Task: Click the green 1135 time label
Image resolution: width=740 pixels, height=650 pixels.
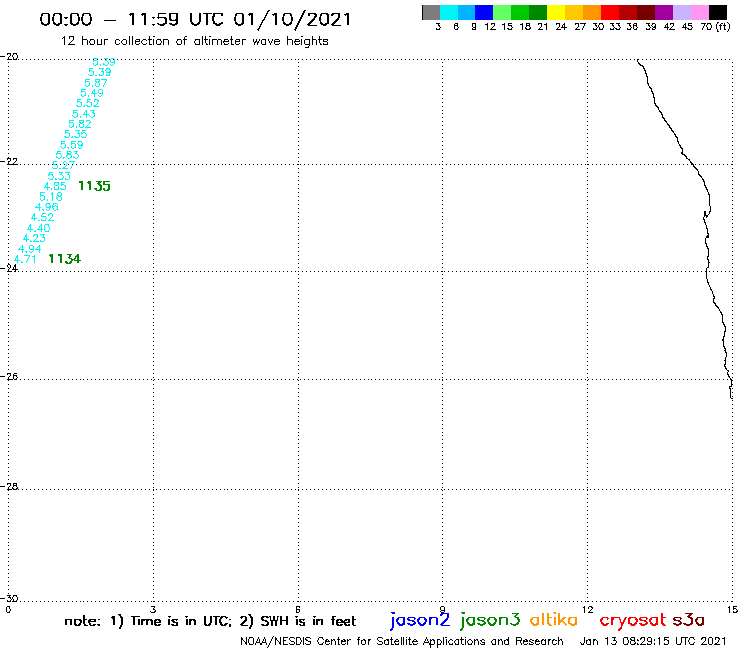Action: [94, 186]
